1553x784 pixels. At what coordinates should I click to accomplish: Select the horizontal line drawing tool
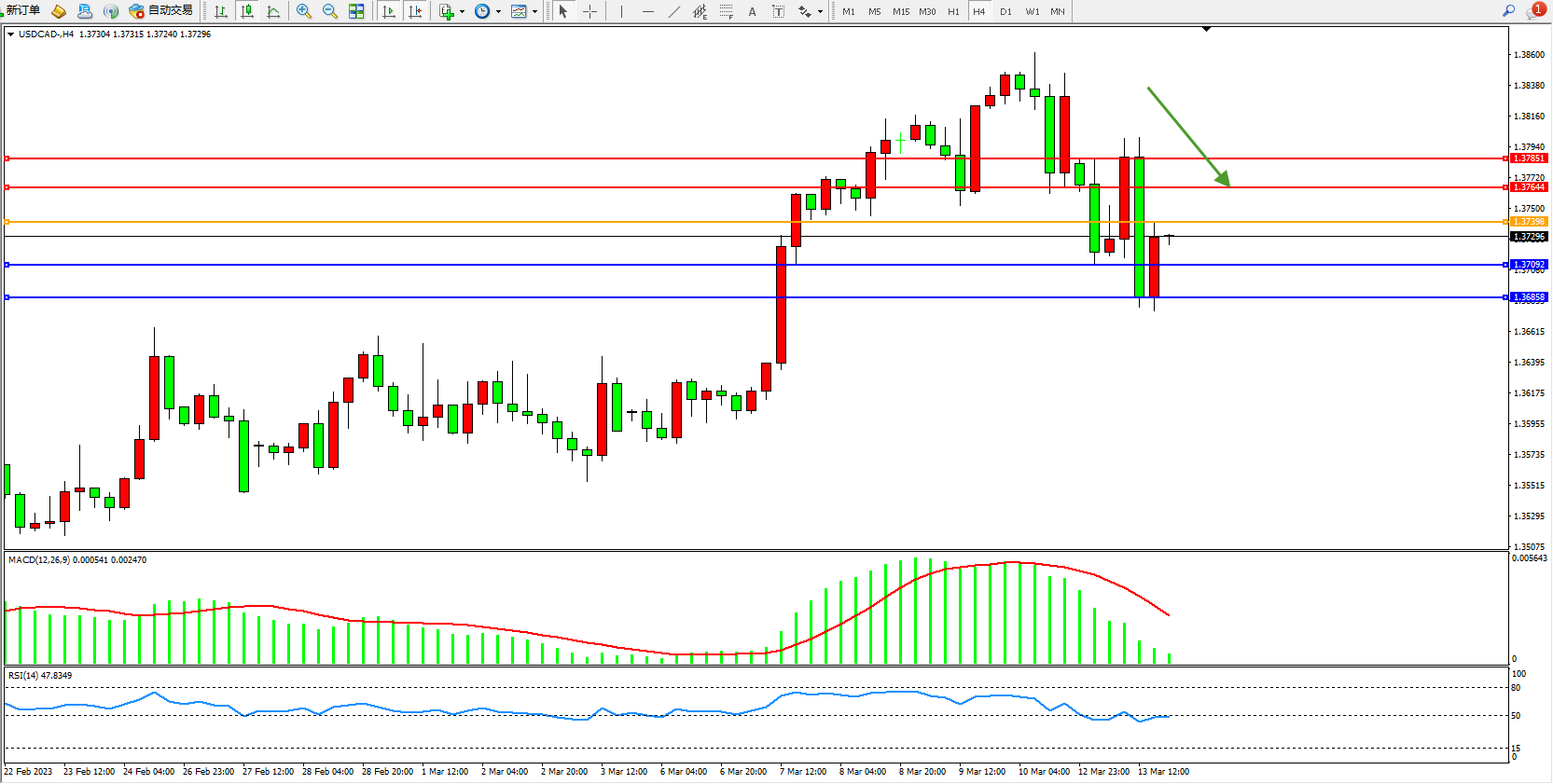647,11
